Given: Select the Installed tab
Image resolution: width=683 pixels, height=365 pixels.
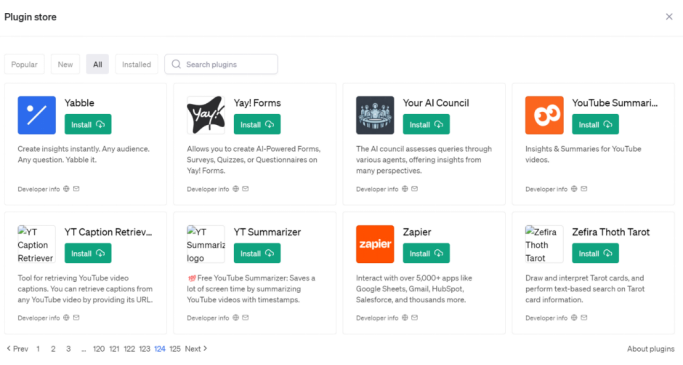Looking at the screenshot, I should pos(136,64).
